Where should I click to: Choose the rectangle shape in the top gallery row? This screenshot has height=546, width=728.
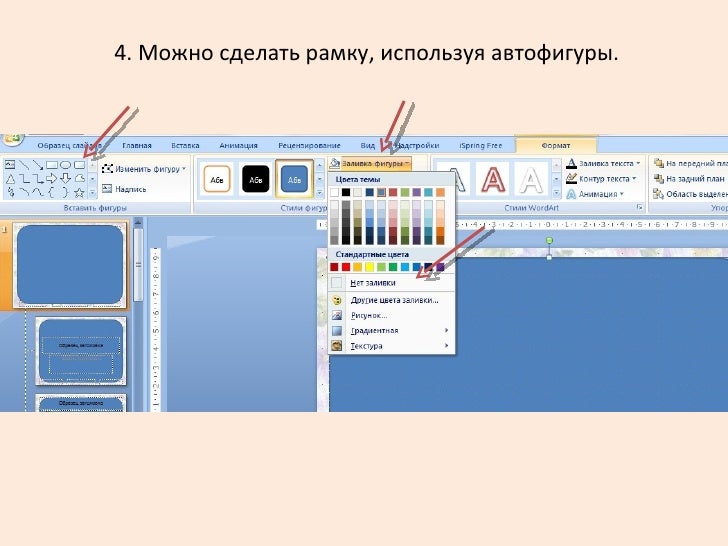click(52, 165)
